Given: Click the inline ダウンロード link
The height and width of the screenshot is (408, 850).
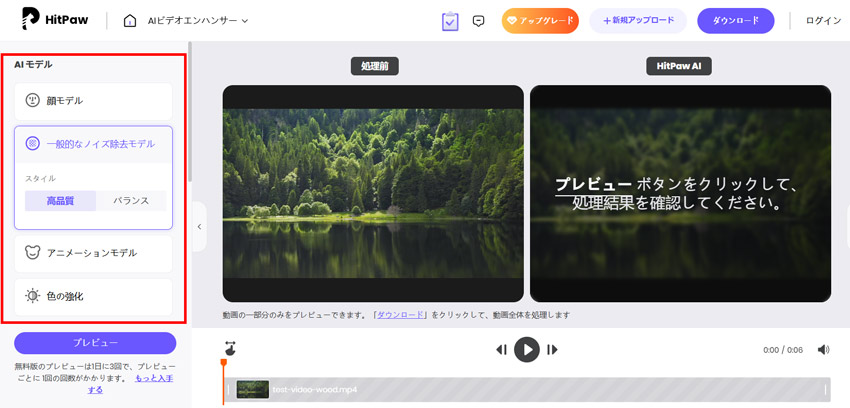Looking at the screenshot, I should [x=401, y=314].
